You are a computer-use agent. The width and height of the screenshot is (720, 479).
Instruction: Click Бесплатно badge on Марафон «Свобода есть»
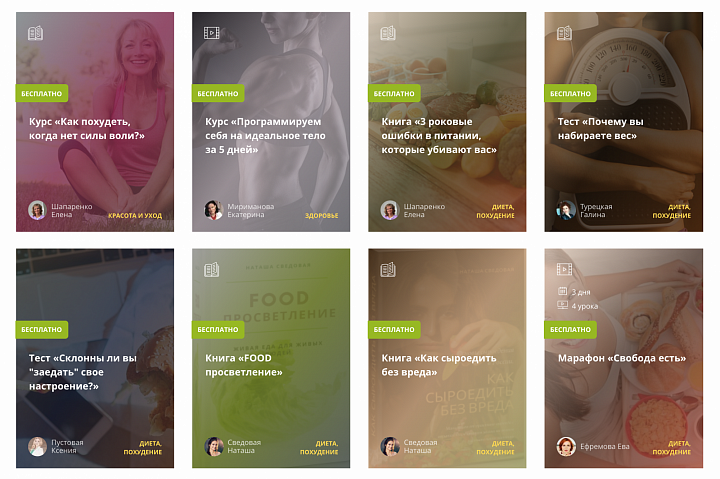pos(570,329)
